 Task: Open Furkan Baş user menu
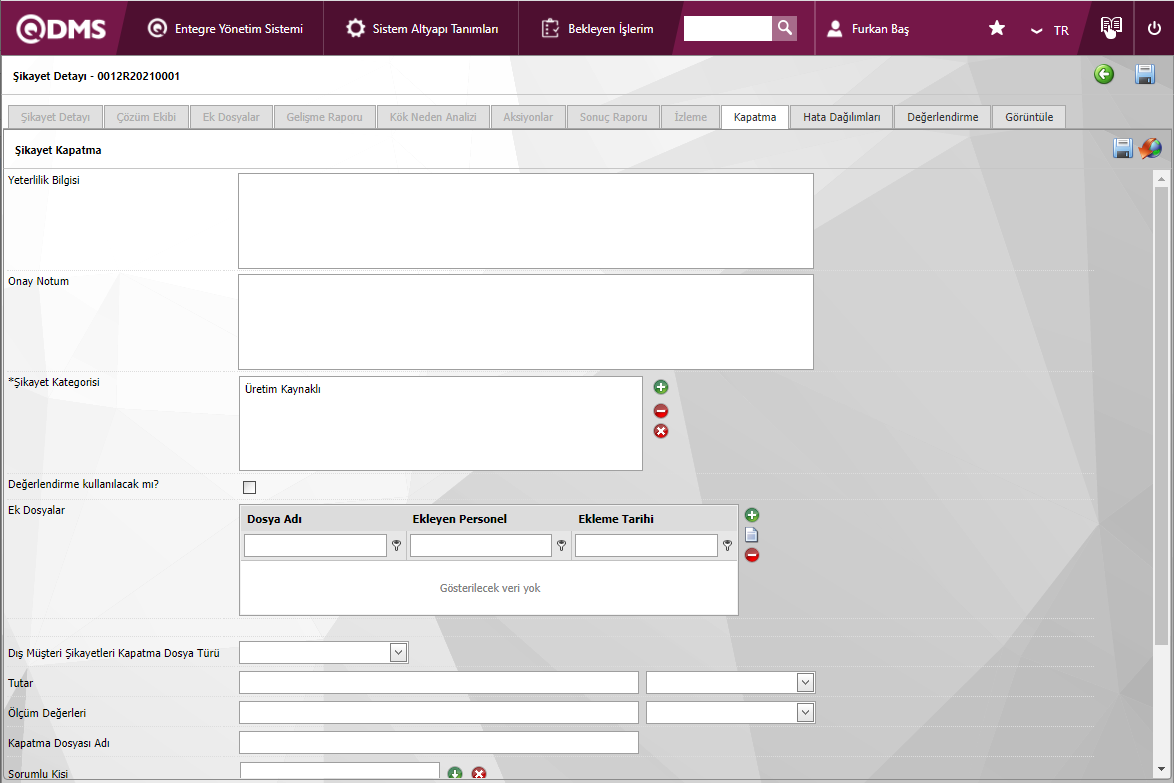coord(867,28)
